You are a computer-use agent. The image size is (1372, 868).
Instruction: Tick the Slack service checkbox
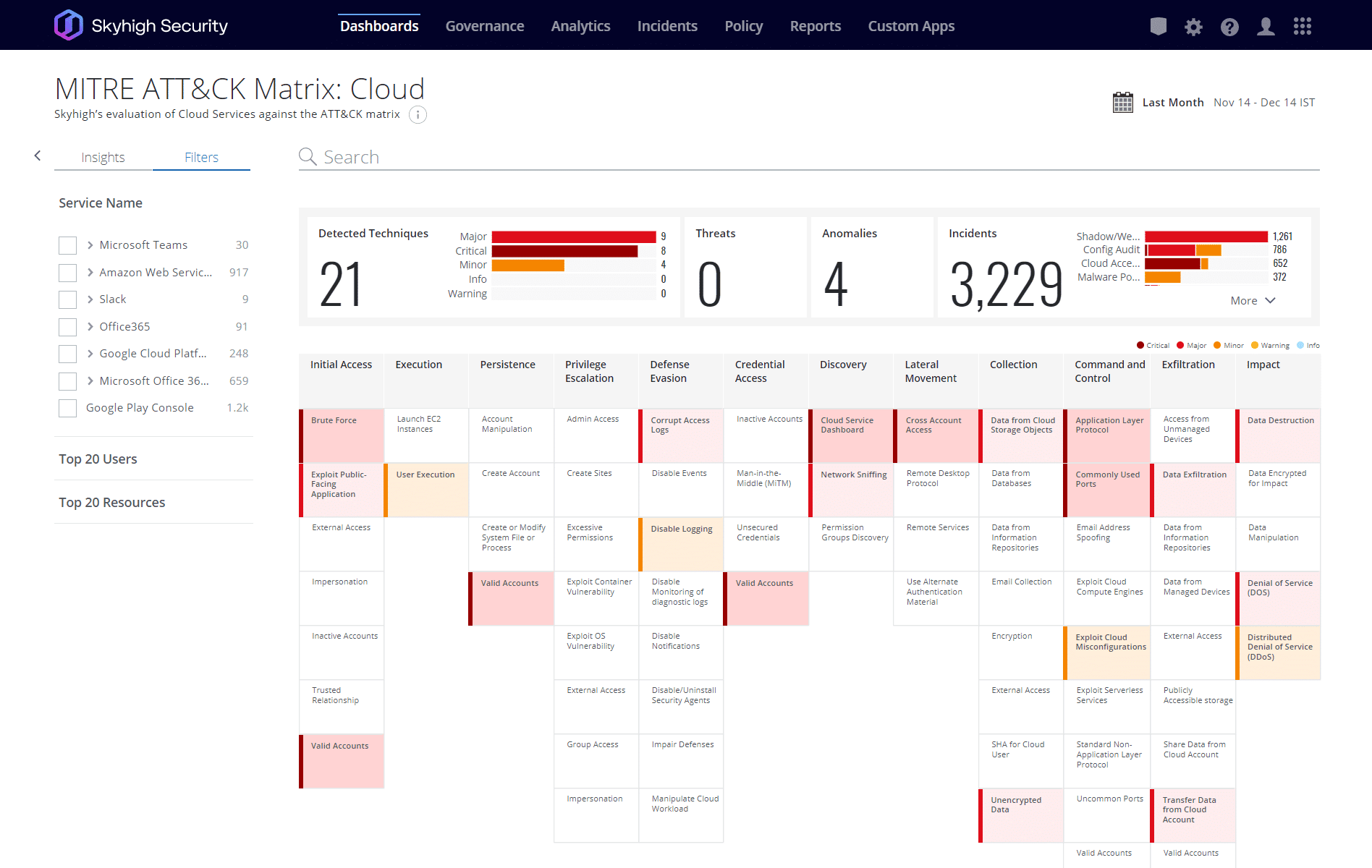(x=68, y=299)
